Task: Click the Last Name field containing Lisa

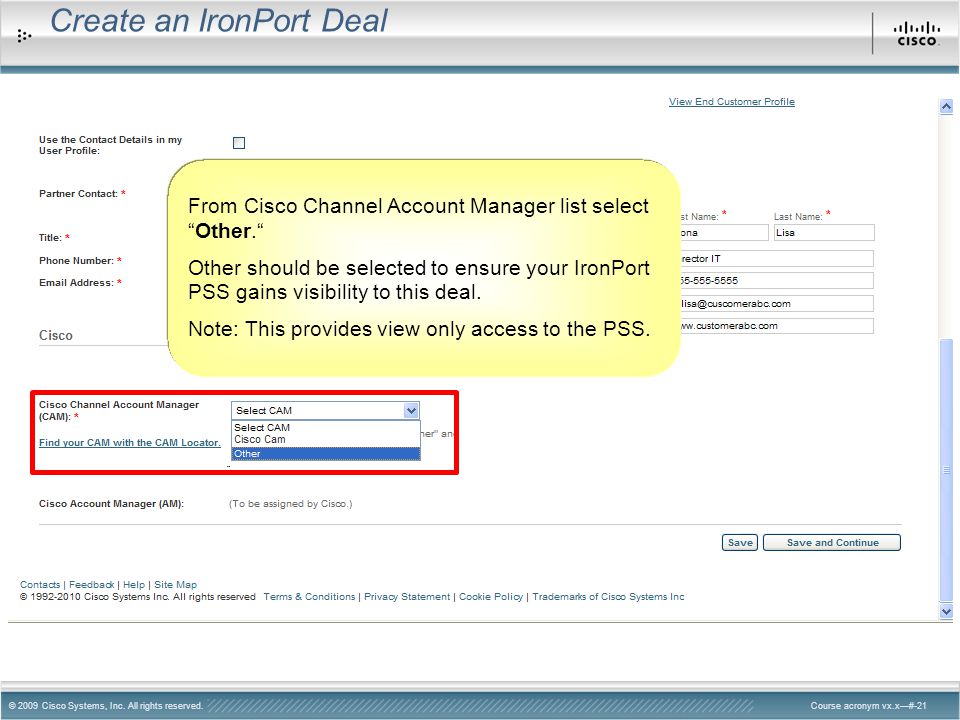Action: (824, 233)
